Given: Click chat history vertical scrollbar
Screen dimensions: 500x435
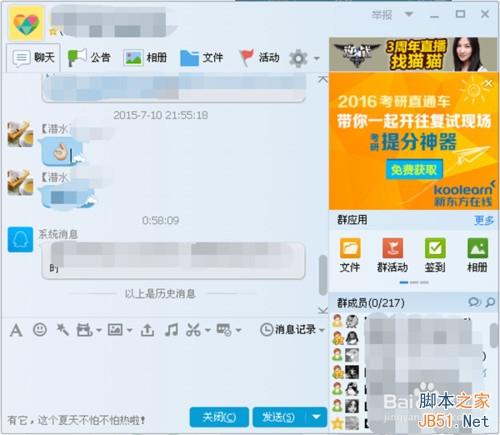Looking at the screenshot, I should point(322,275).
